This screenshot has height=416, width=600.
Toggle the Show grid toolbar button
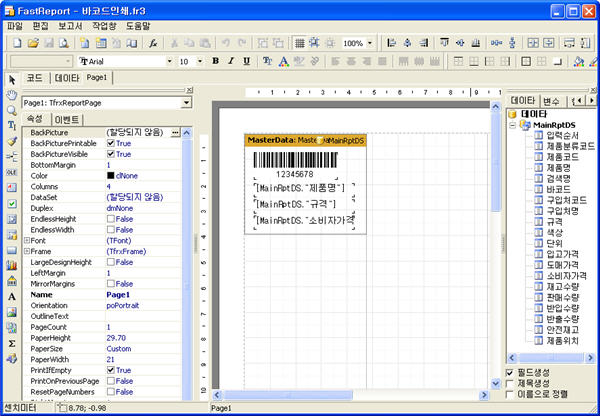(x=300, y=43)
